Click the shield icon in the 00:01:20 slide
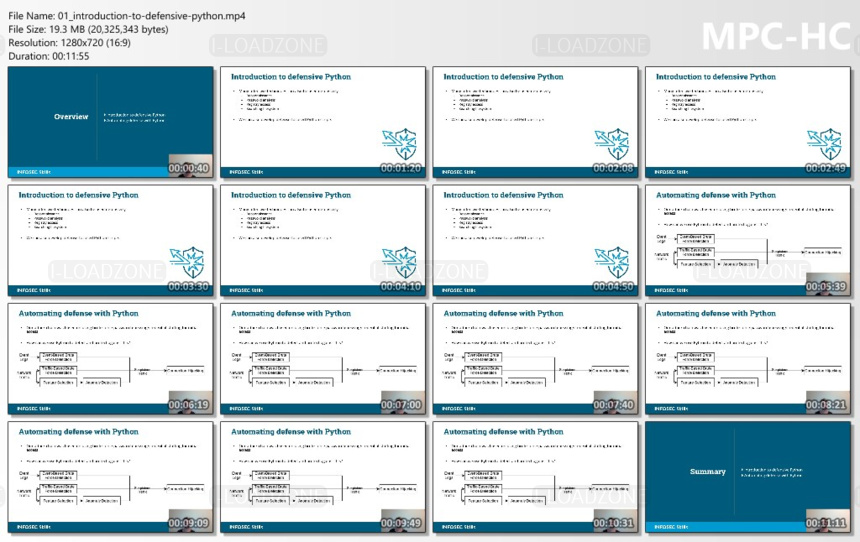 [x=399, y=144]
